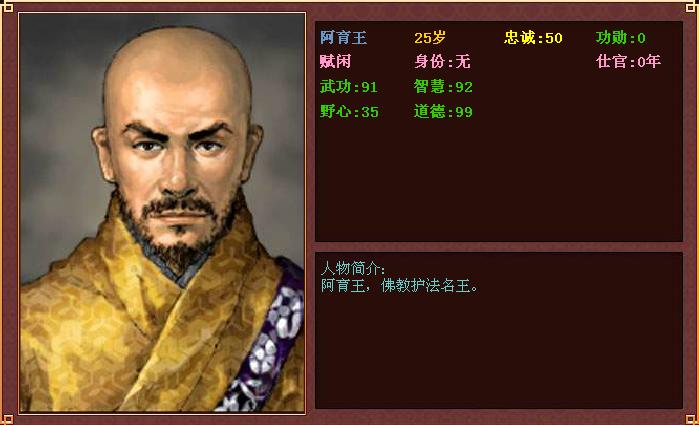Click the 野心:35 ambition stat
699x425 pixels.
(x=349, y=111)
